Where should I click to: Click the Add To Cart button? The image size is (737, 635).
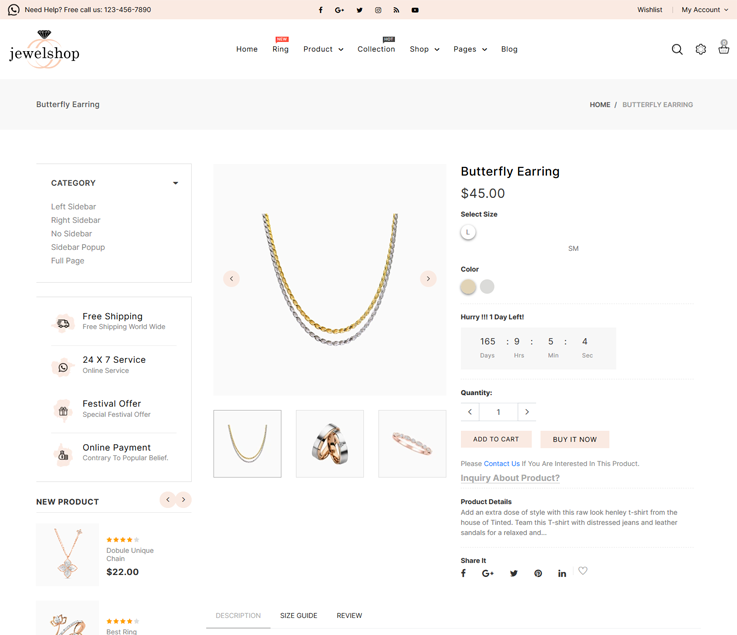click(x=496, y=439)
